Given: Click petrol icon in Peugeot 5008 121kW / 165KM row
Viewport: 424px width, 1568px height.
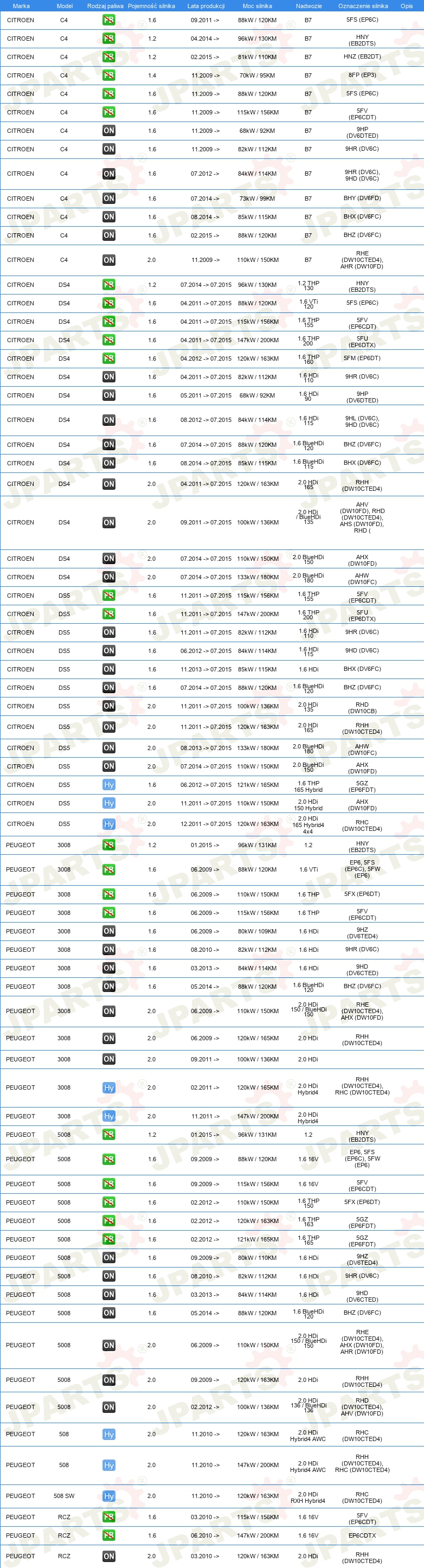Looking at the screenshot, I should (109, 1239).
